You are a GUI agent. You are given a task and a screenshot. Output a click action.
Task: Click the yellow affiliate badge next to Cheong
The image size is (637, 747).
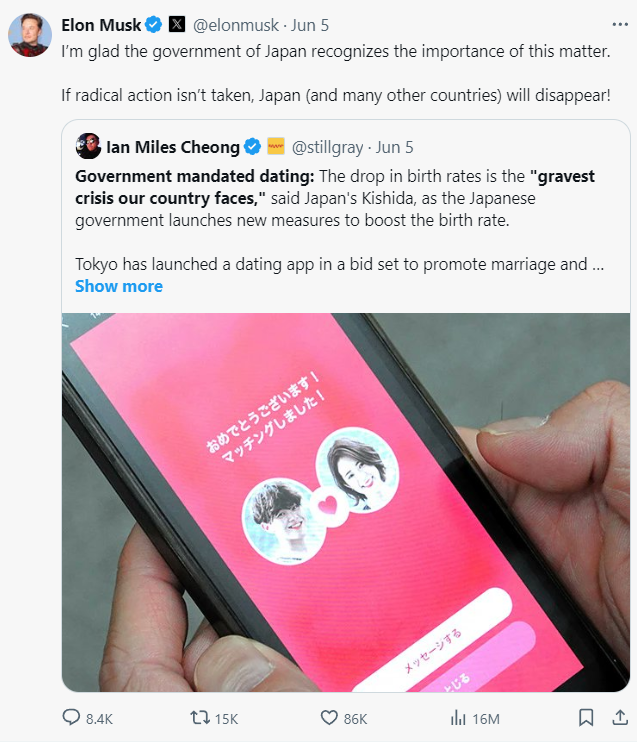[x=276, y=147]
